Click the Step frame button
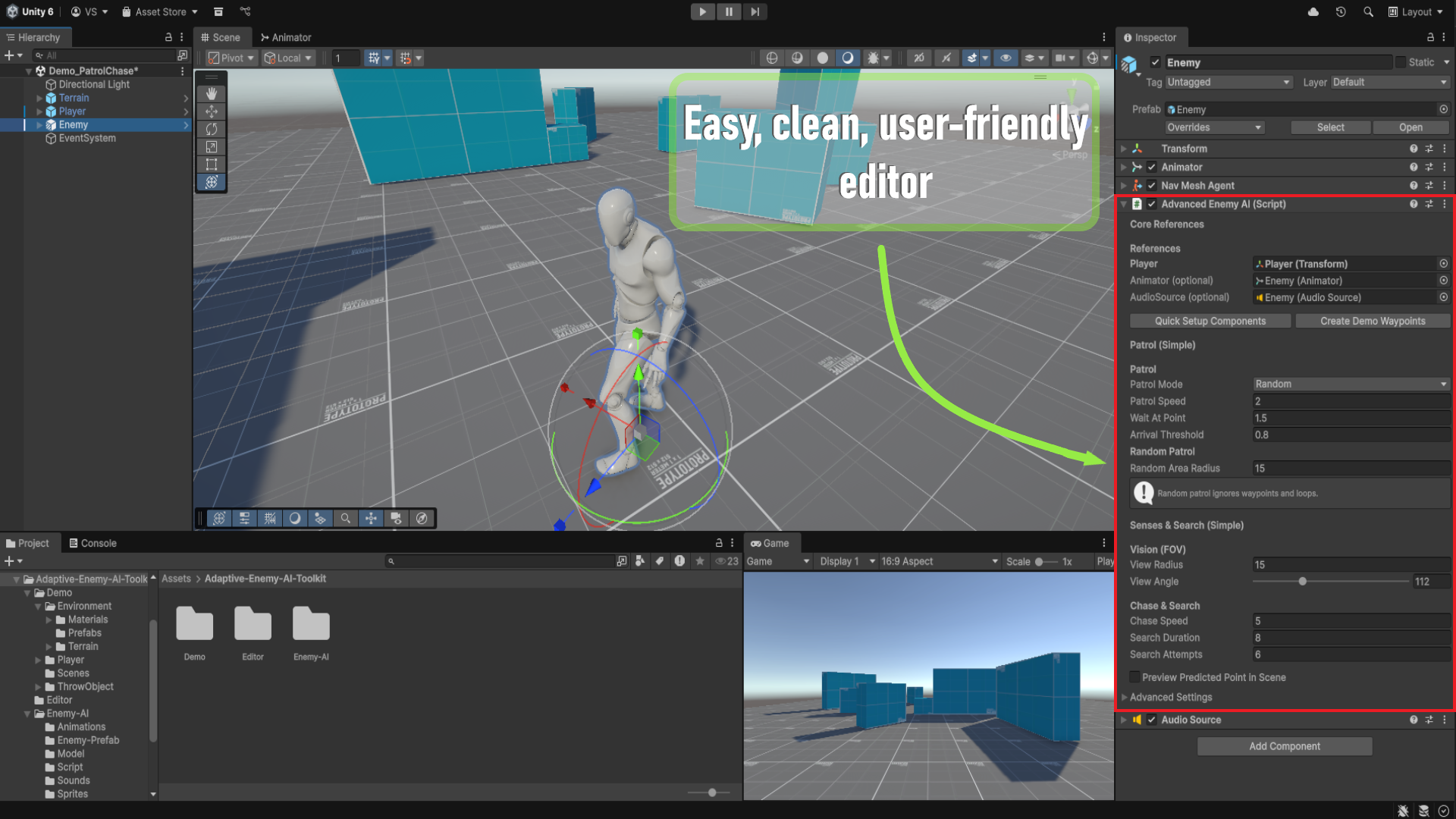 (755, 11)
